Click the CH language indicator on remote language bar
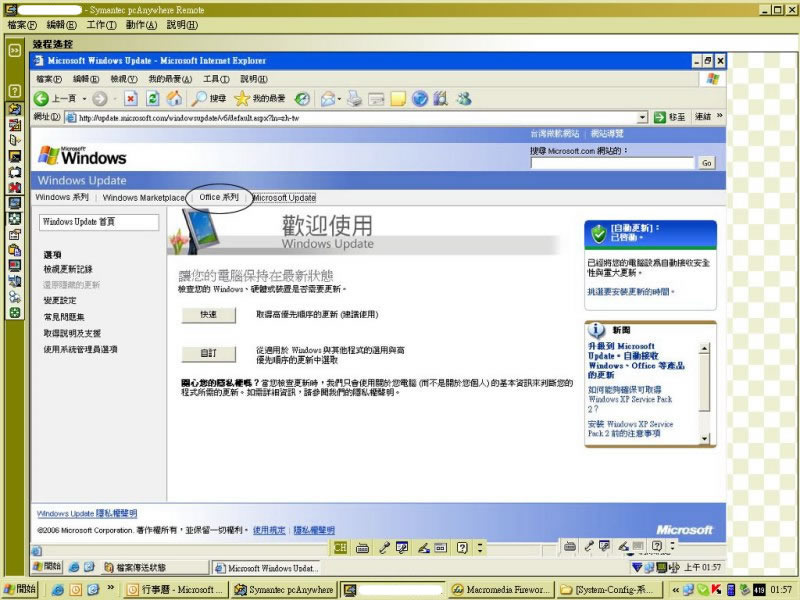The height and width of the screenshot is (600, 800). click(x=340, y=548)
